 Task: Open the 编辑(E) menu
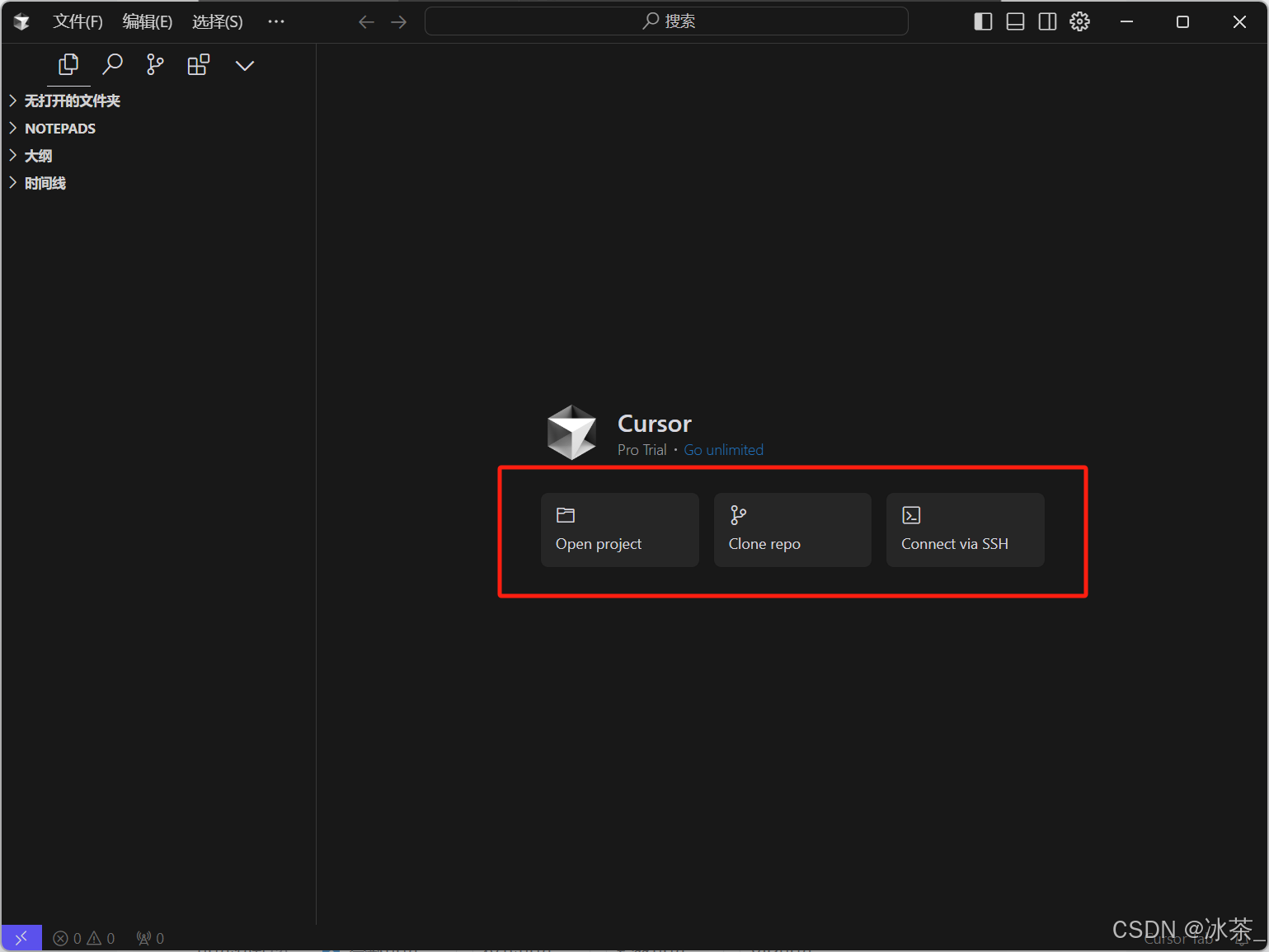tap(148, 21)
